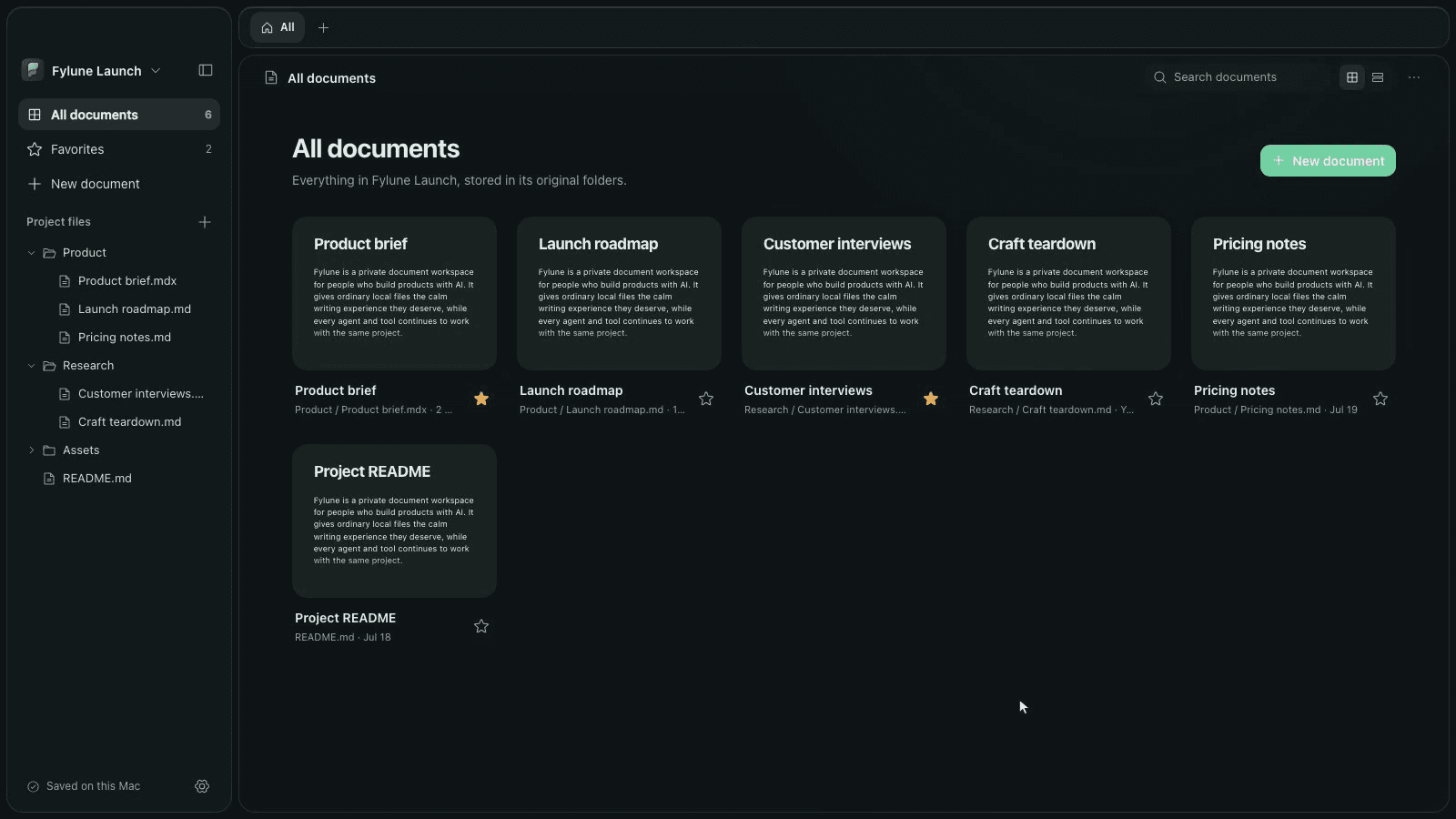Open the settings gear in sidebar footer
This screenshot has width=1456, height=819.
202,786
